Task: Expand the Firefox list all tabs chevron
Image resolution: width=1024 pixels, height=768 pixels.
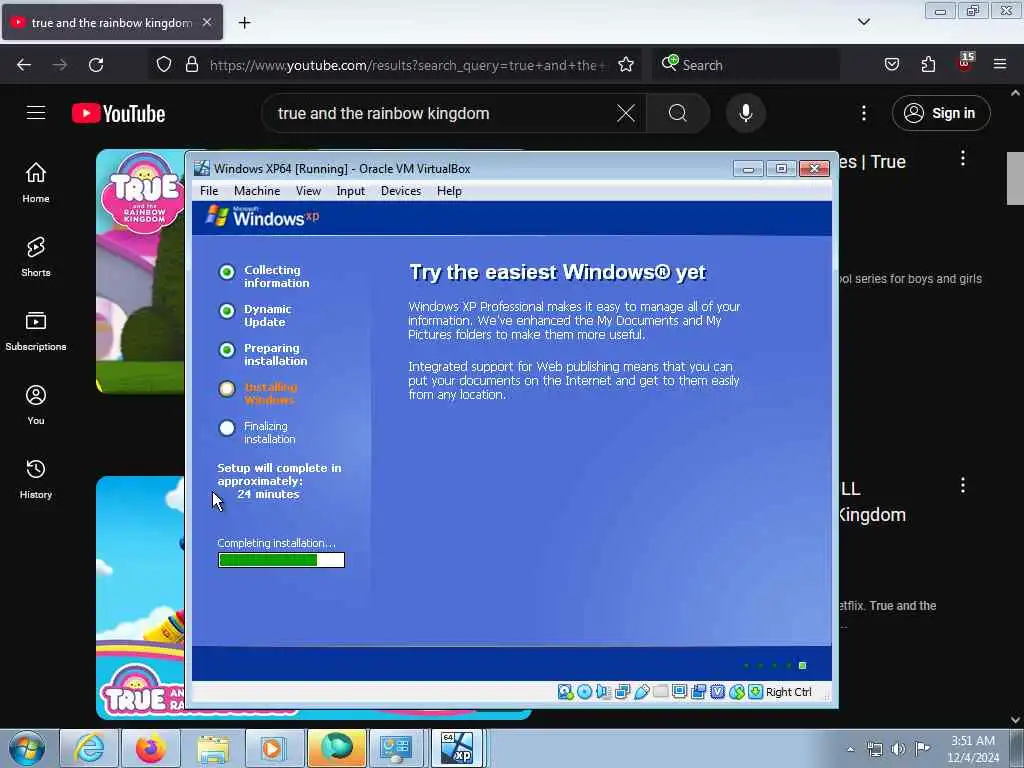Action: pos(863,22)
